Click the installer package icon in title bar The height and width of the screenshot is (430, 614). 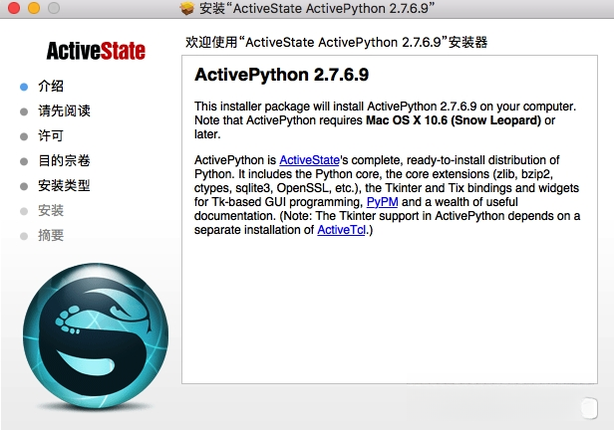187,8
